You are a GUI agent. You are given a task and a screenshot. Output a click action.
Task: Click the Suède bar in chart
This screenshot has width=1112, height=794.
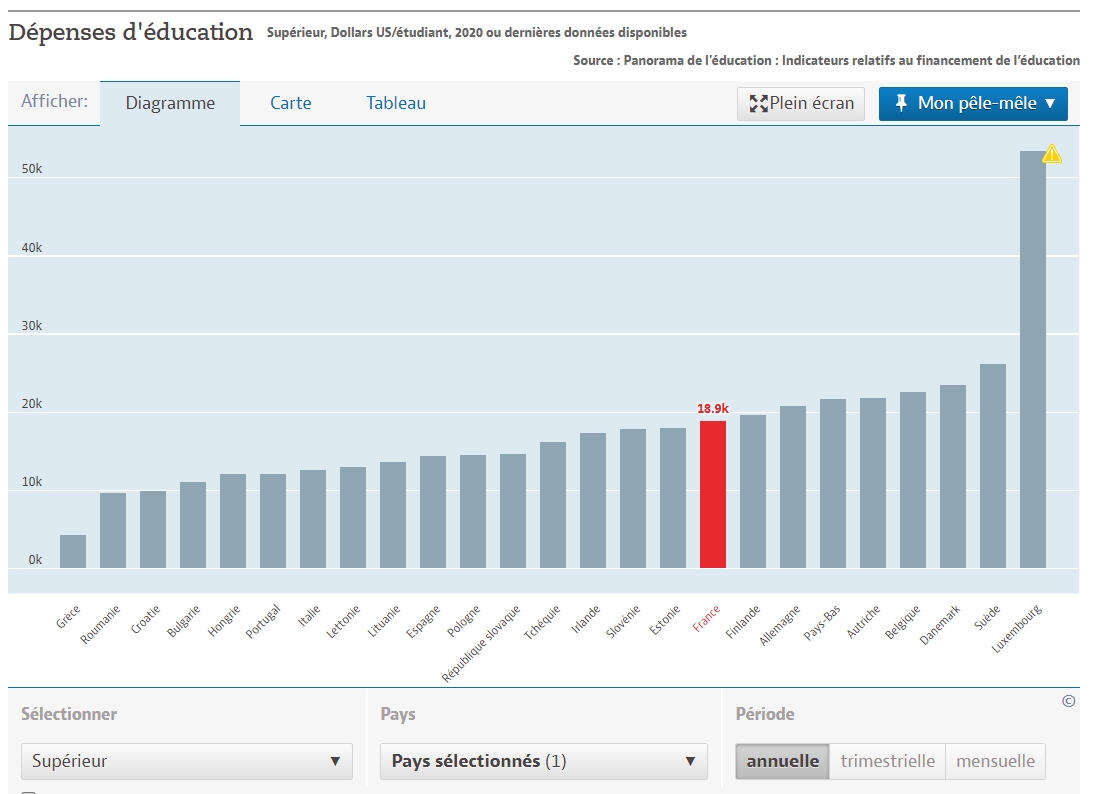[x=992, y=466]
